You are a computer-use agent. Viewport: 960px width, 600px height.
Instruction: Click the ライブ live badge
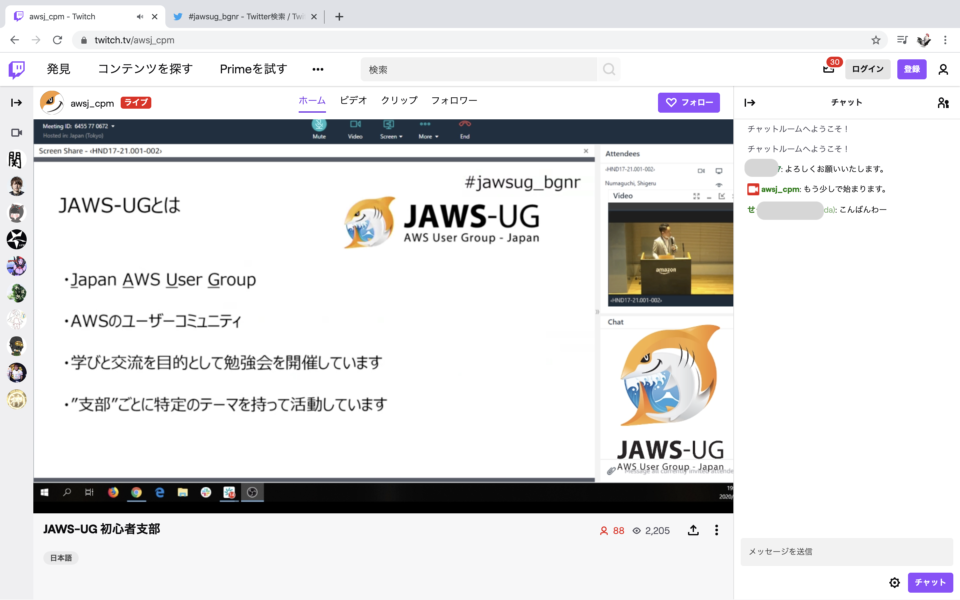pyautogui.click(x=135, y=102)
